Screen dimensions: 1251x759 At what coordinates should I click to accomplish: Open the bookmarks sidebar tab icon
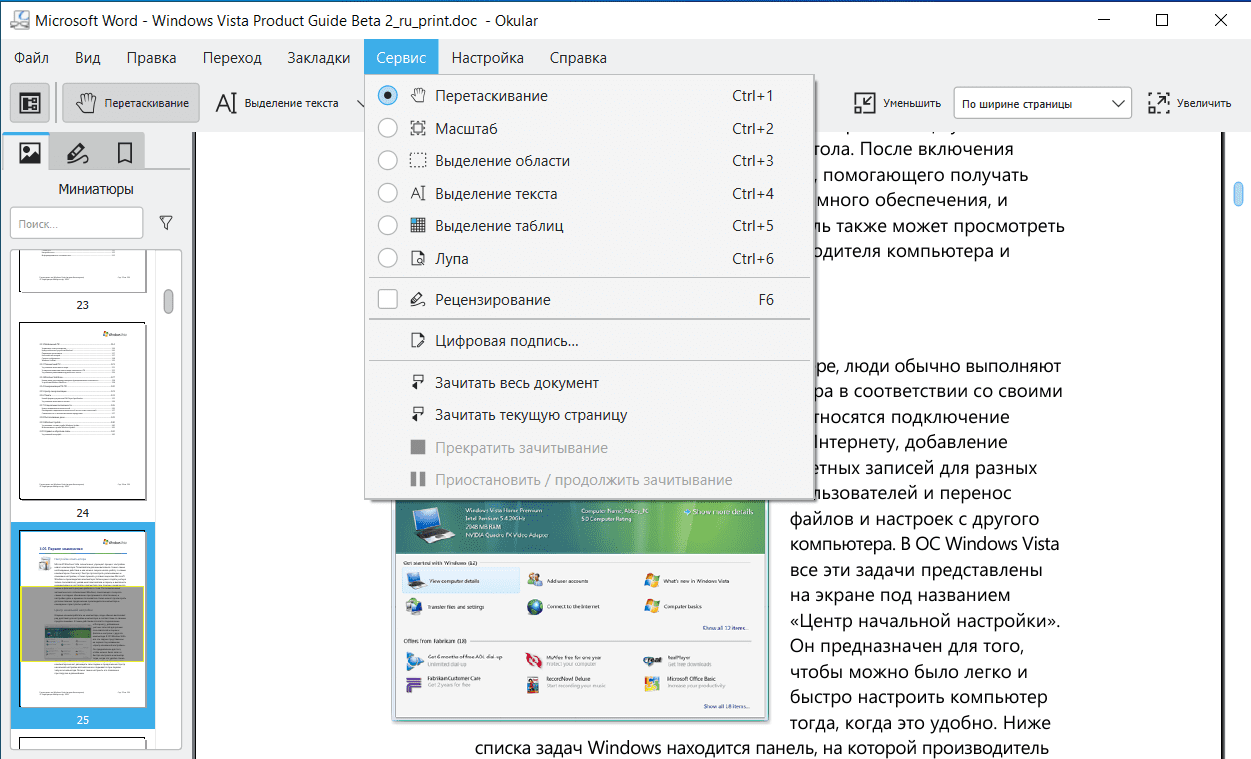[x=124, y=153]
